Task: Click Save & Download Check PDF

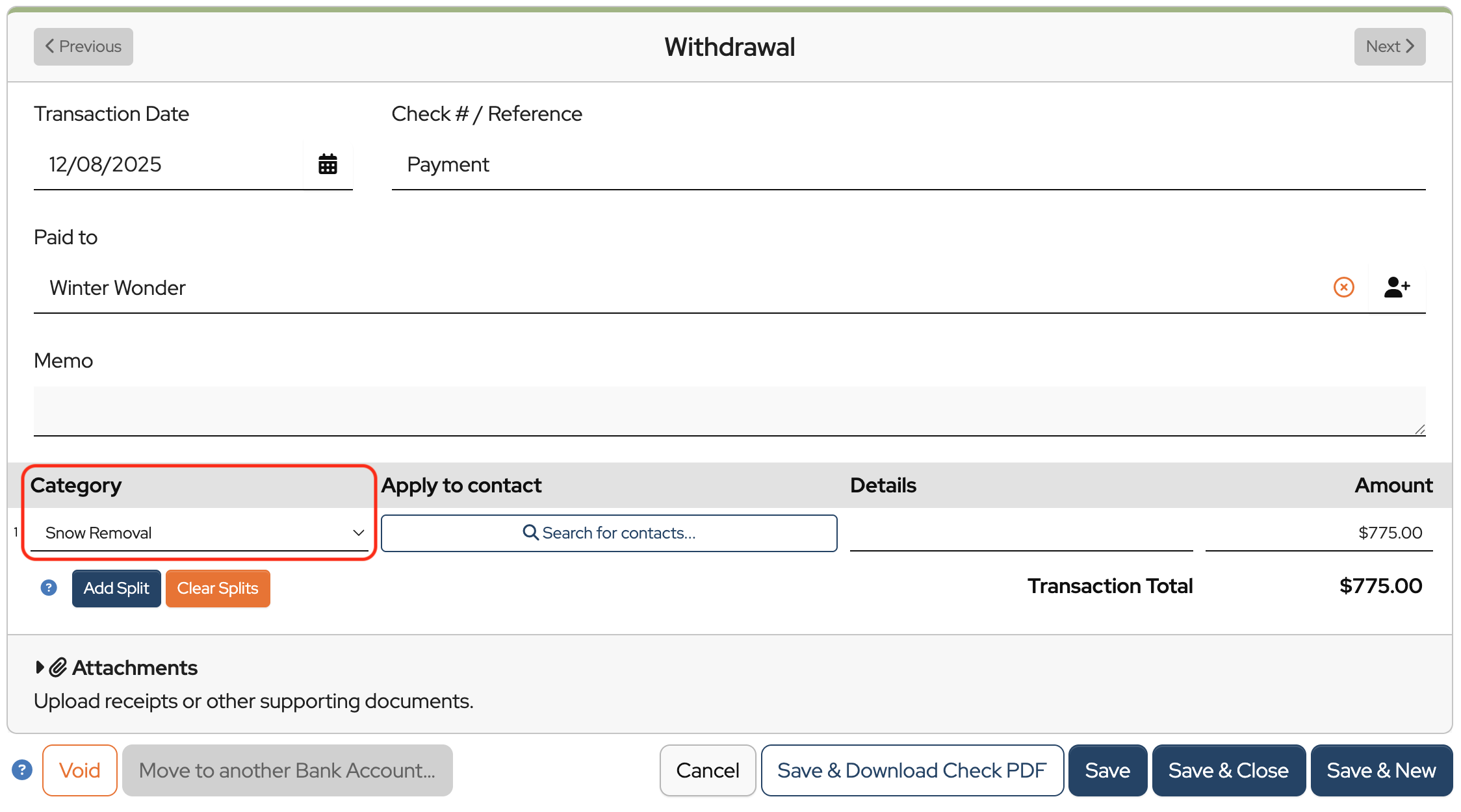Action: 912,770
